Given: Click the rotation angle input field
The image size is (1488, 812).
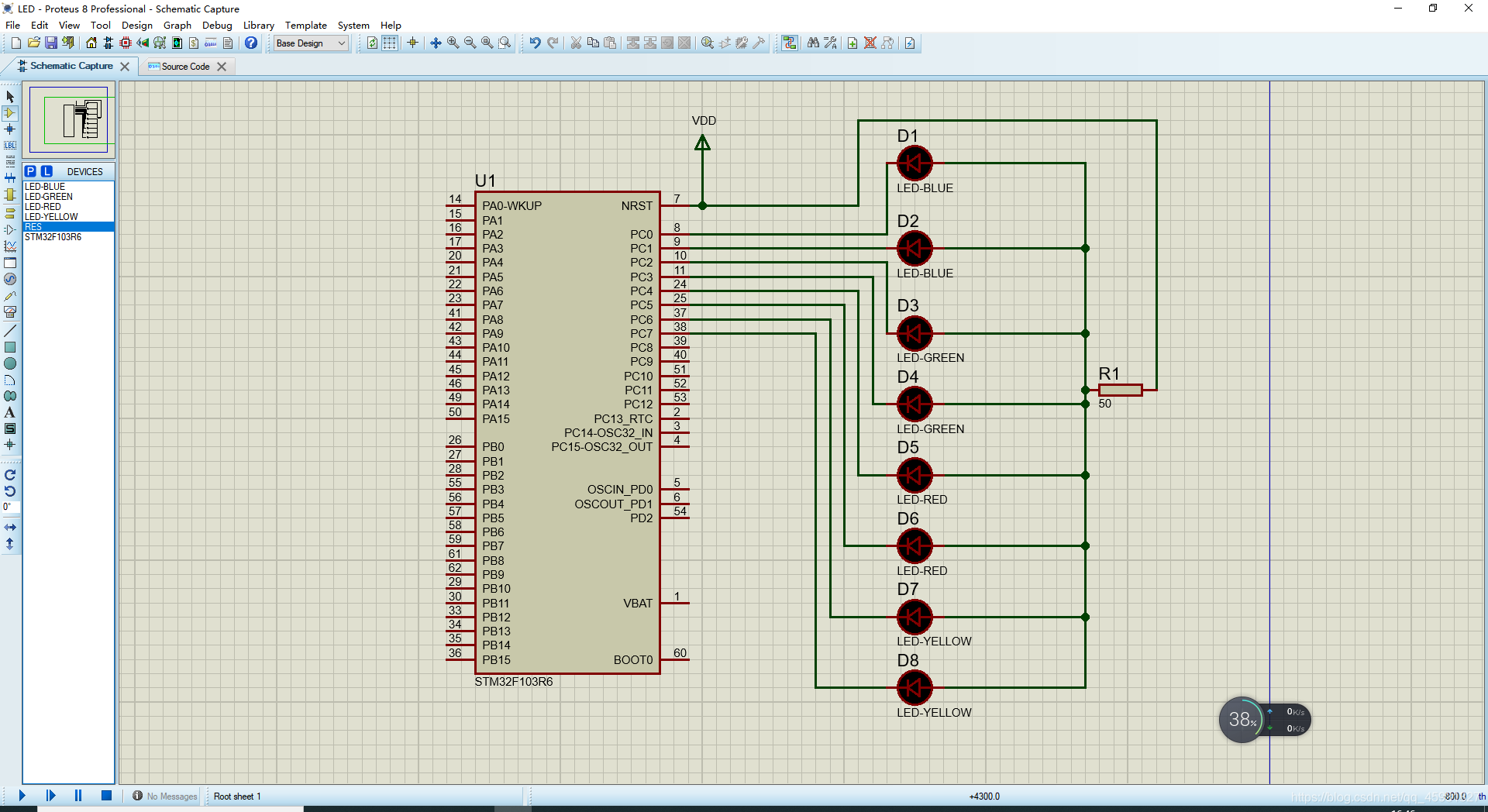Looking at the screenshot, I should pyautogui.click(x=11, y=507).
